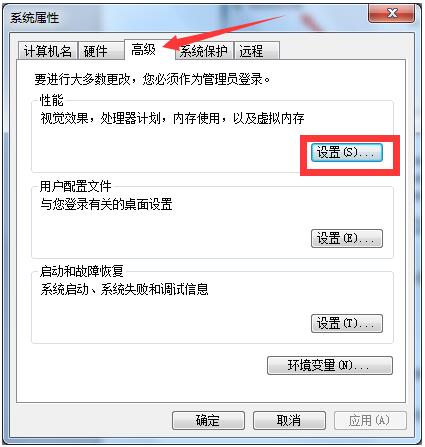Close the 系统属性 window
The width and height of the screenshot is (425, 447).
point(392,14)
